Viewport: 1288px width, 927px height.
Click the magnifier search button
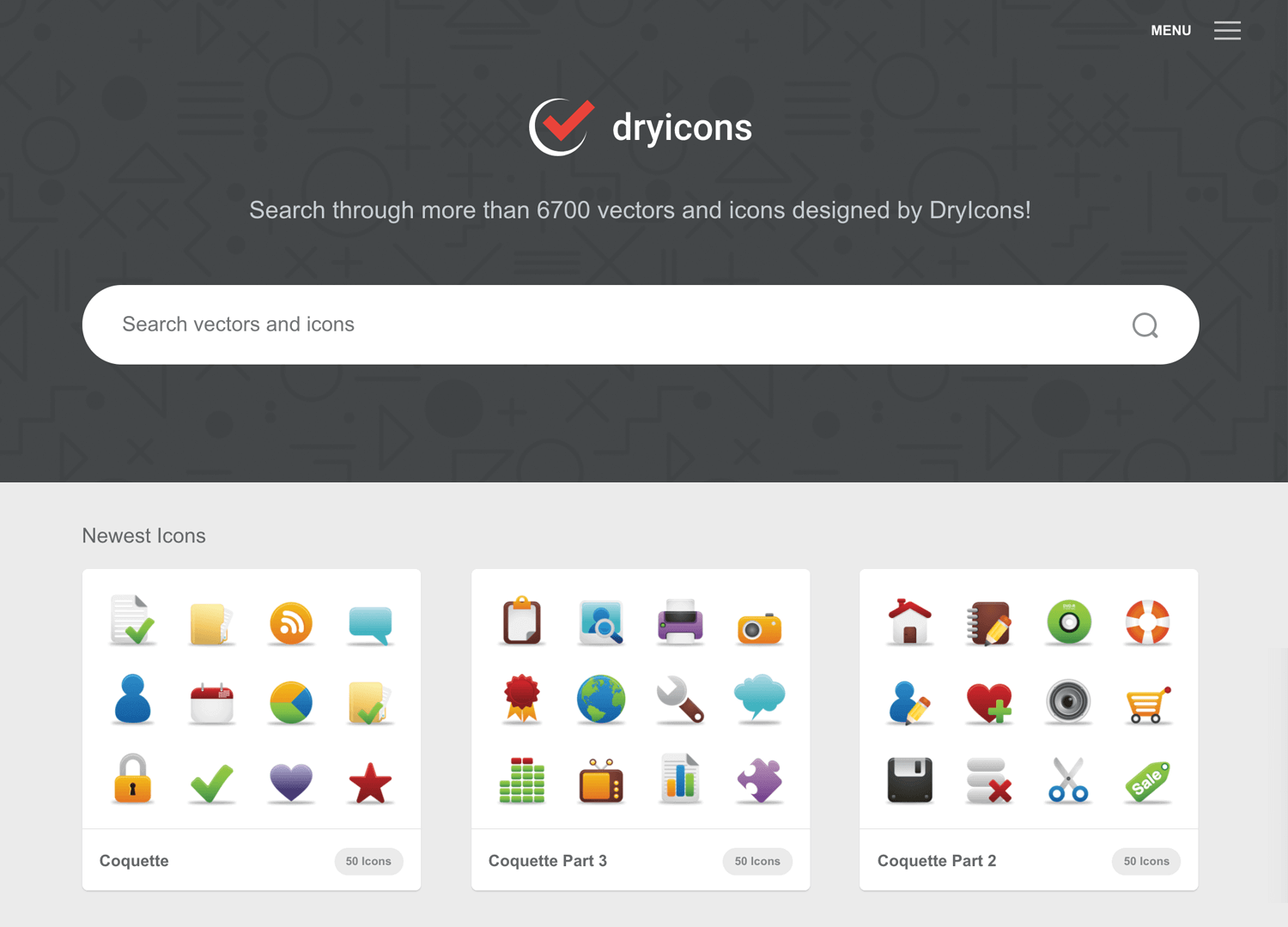[x=1145, y=325]
